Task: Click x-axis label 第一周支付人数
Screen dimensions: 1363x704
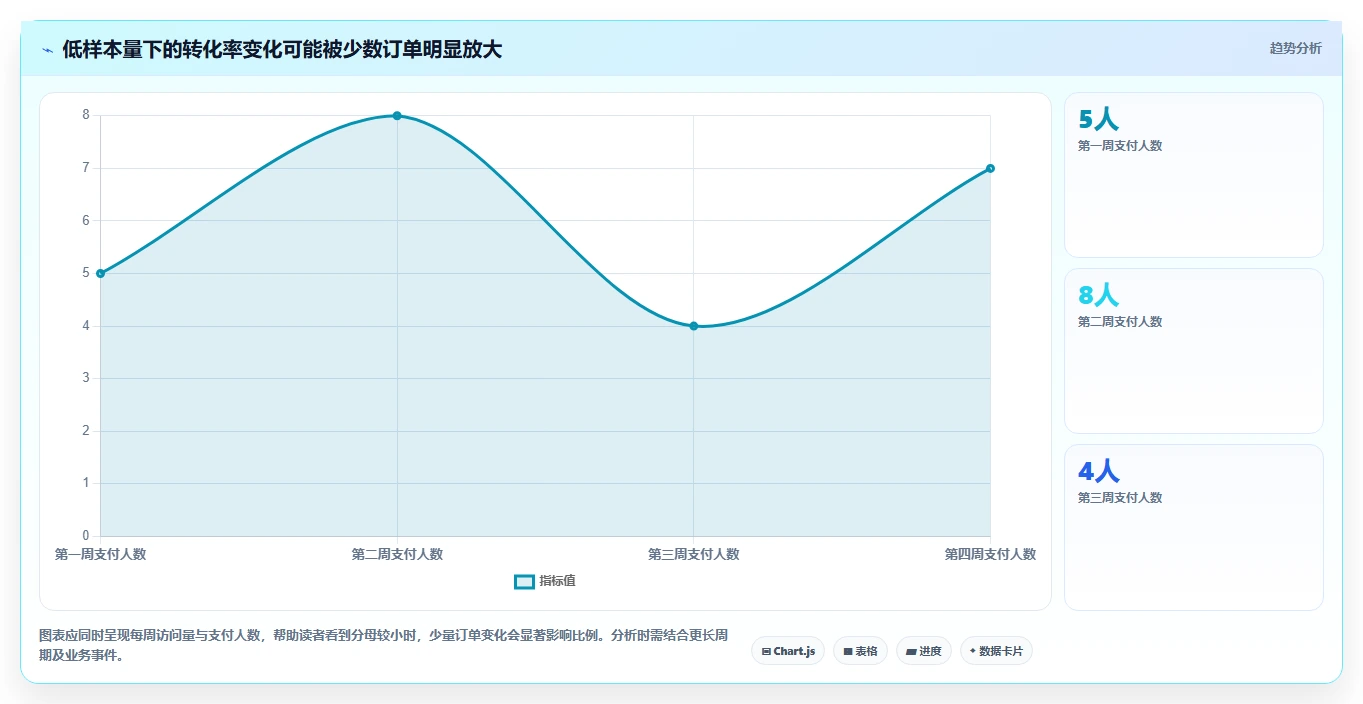Action: (100, 554)
